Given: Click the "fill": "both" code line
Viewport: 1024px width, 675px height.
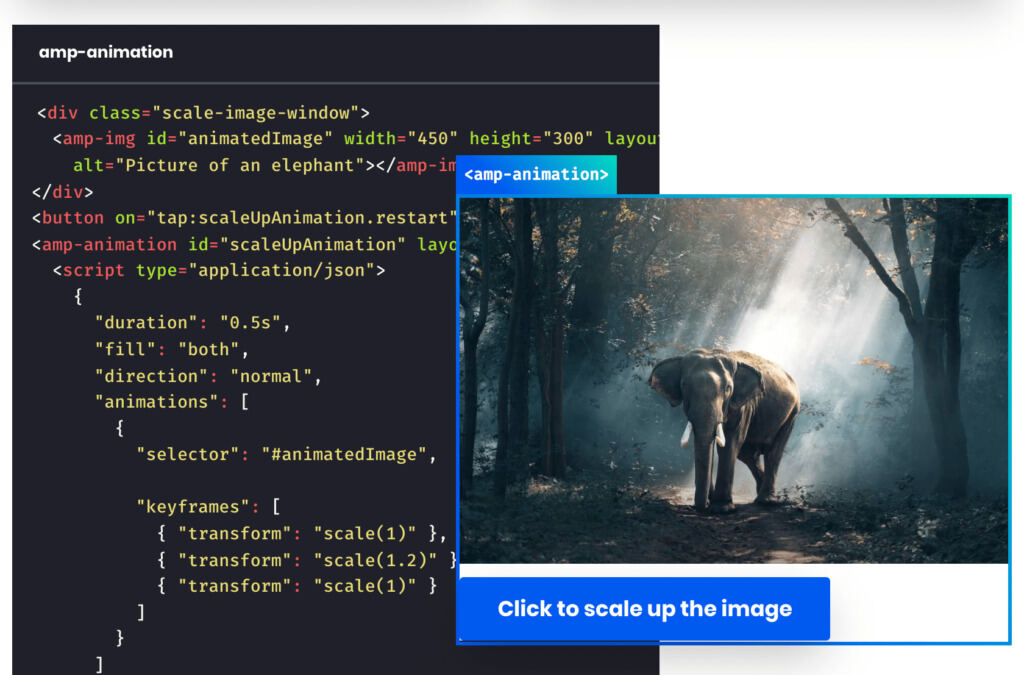Looking at the screenshot, I should (171, 350).
